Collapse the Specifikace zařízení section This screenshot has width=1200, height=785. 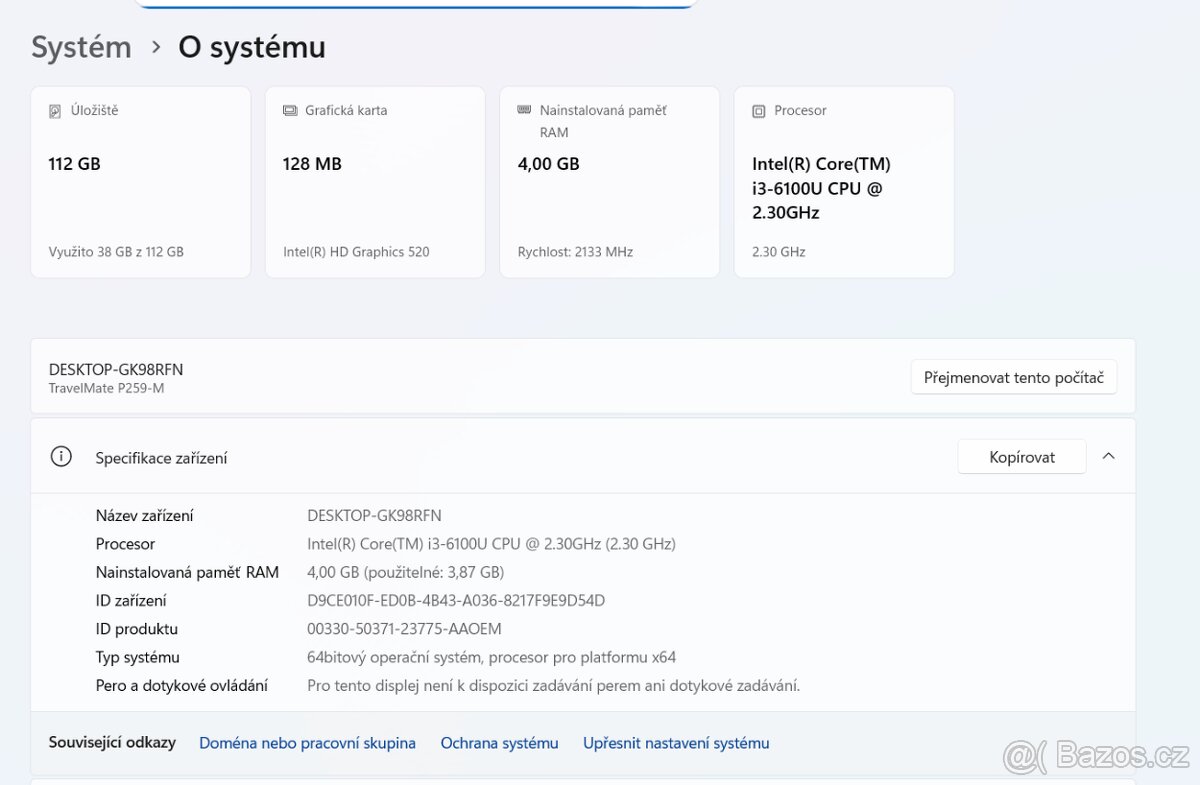click(x=1108, y=455)
